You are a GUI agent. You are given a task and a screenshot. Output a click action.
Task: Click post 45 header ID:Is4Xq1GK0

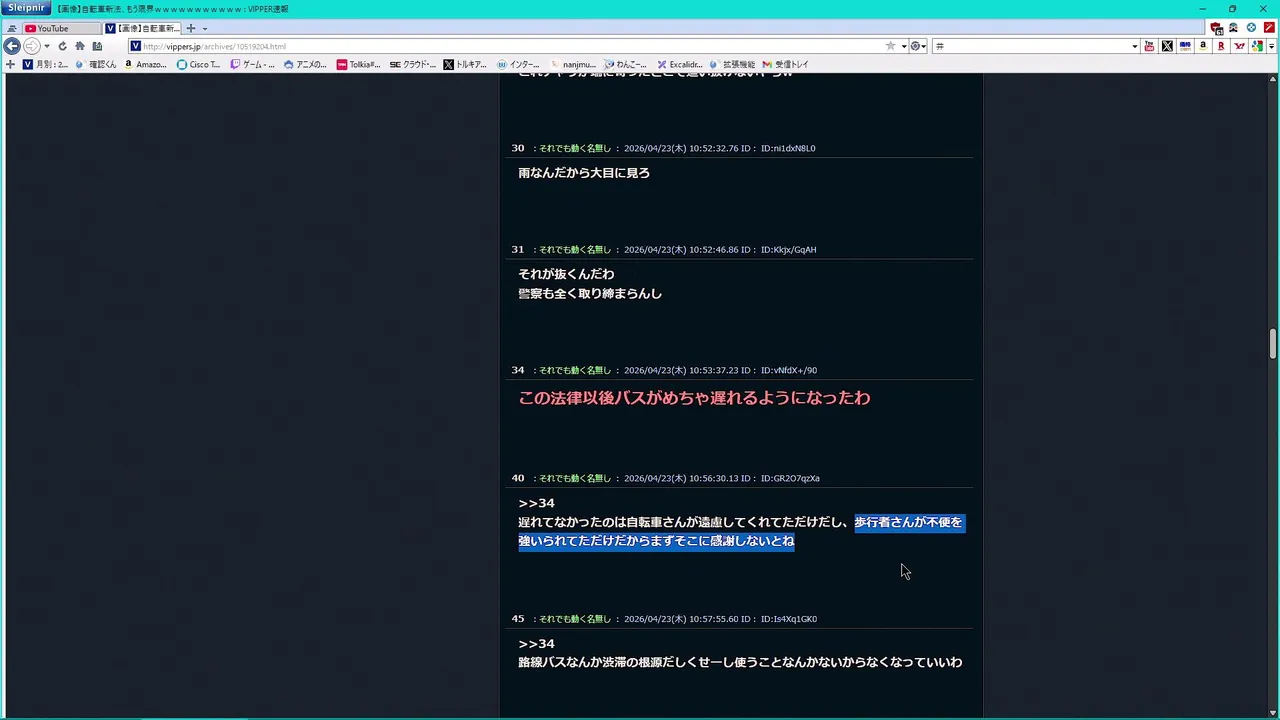point(789,619)
